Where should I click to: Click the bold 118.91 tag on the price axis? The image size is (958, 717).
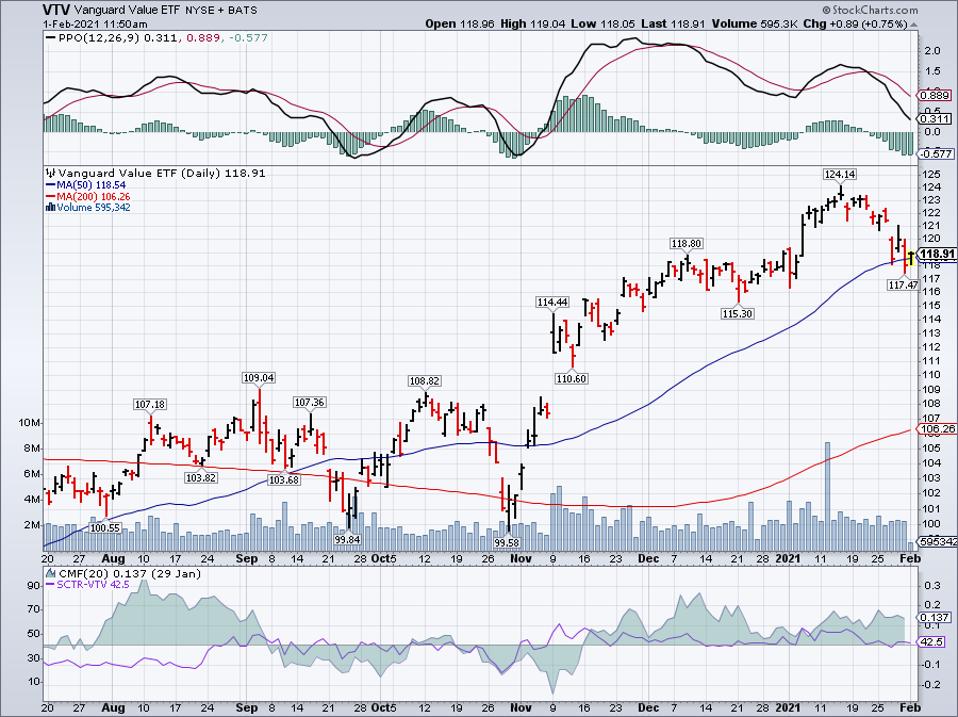tap(937, 254)
